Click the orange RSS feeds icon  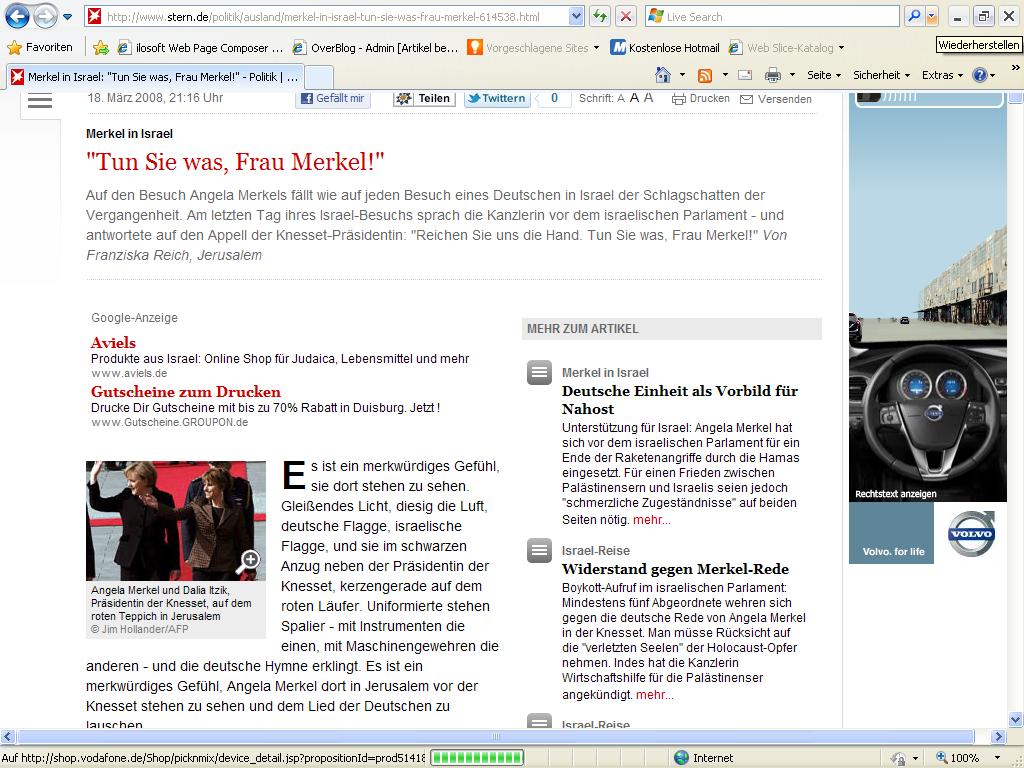705,75
